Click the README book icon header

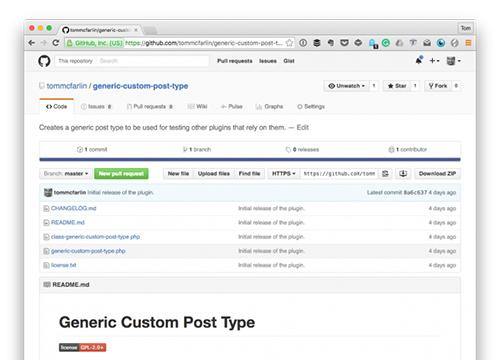coord(47,285)
